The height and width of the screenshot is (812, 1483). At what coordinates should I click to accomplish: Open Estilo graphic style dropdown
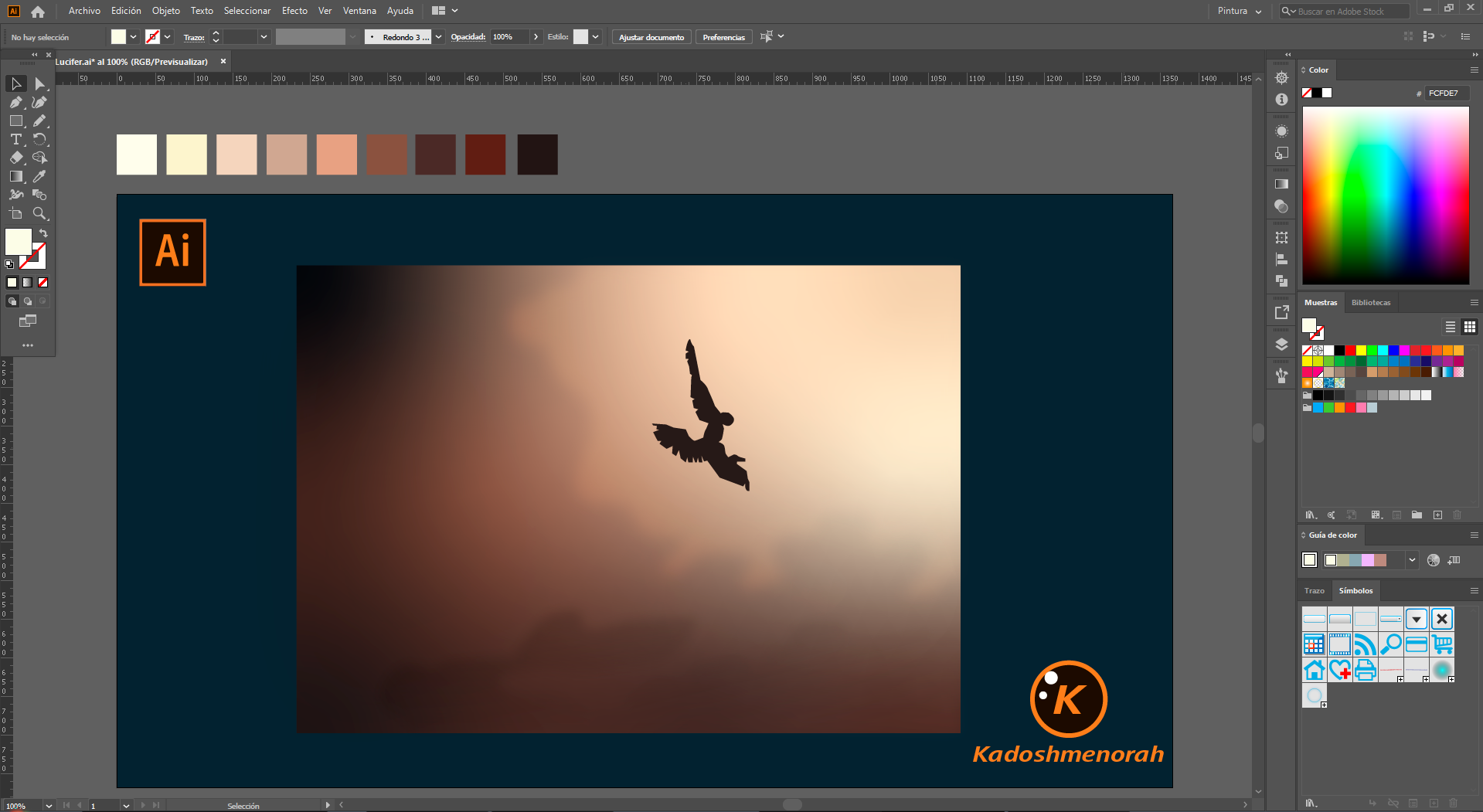point(596,36)
